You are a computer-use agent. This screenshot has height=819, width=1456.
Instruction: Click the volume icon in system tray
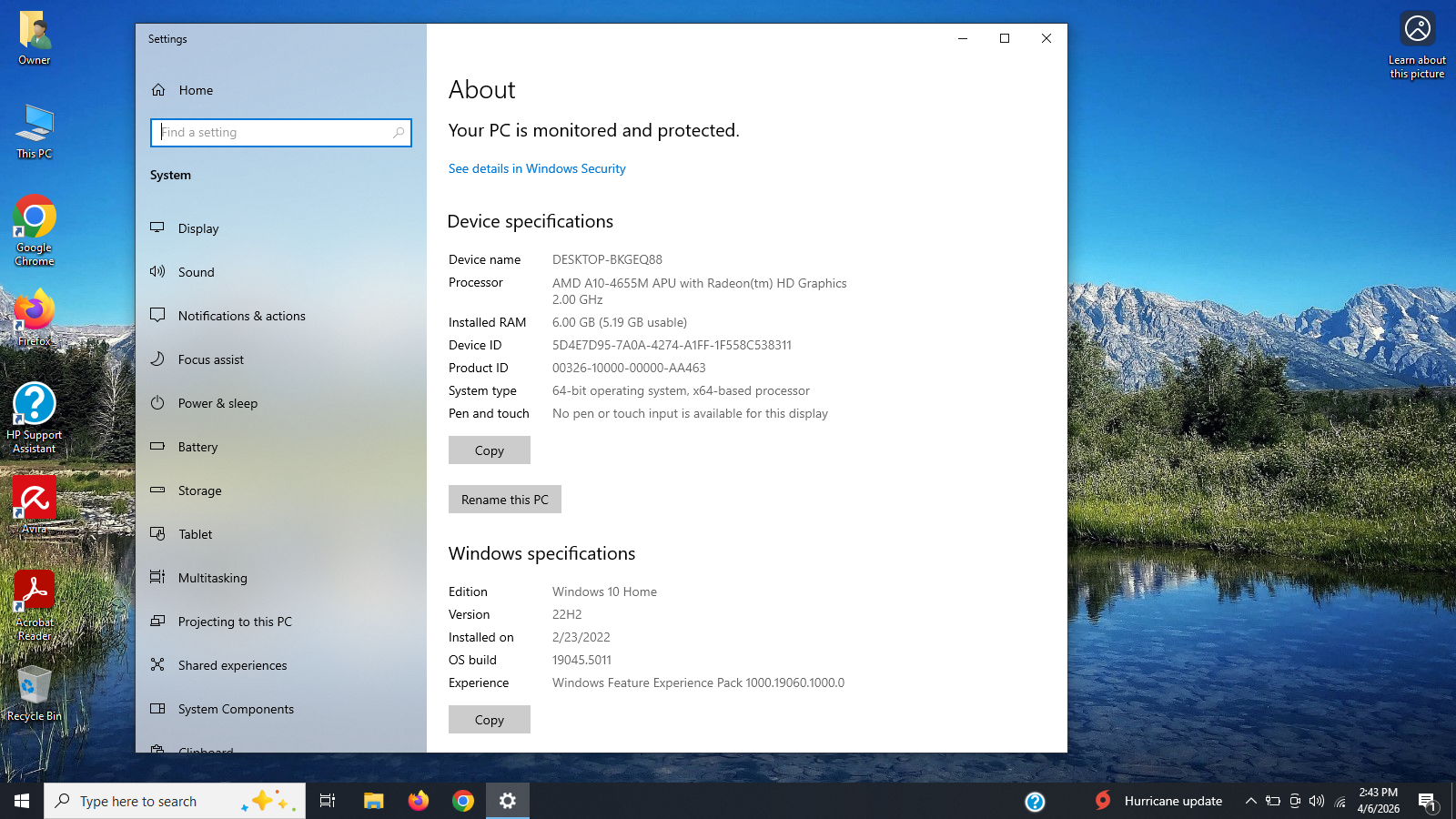tap(1316, 801)
